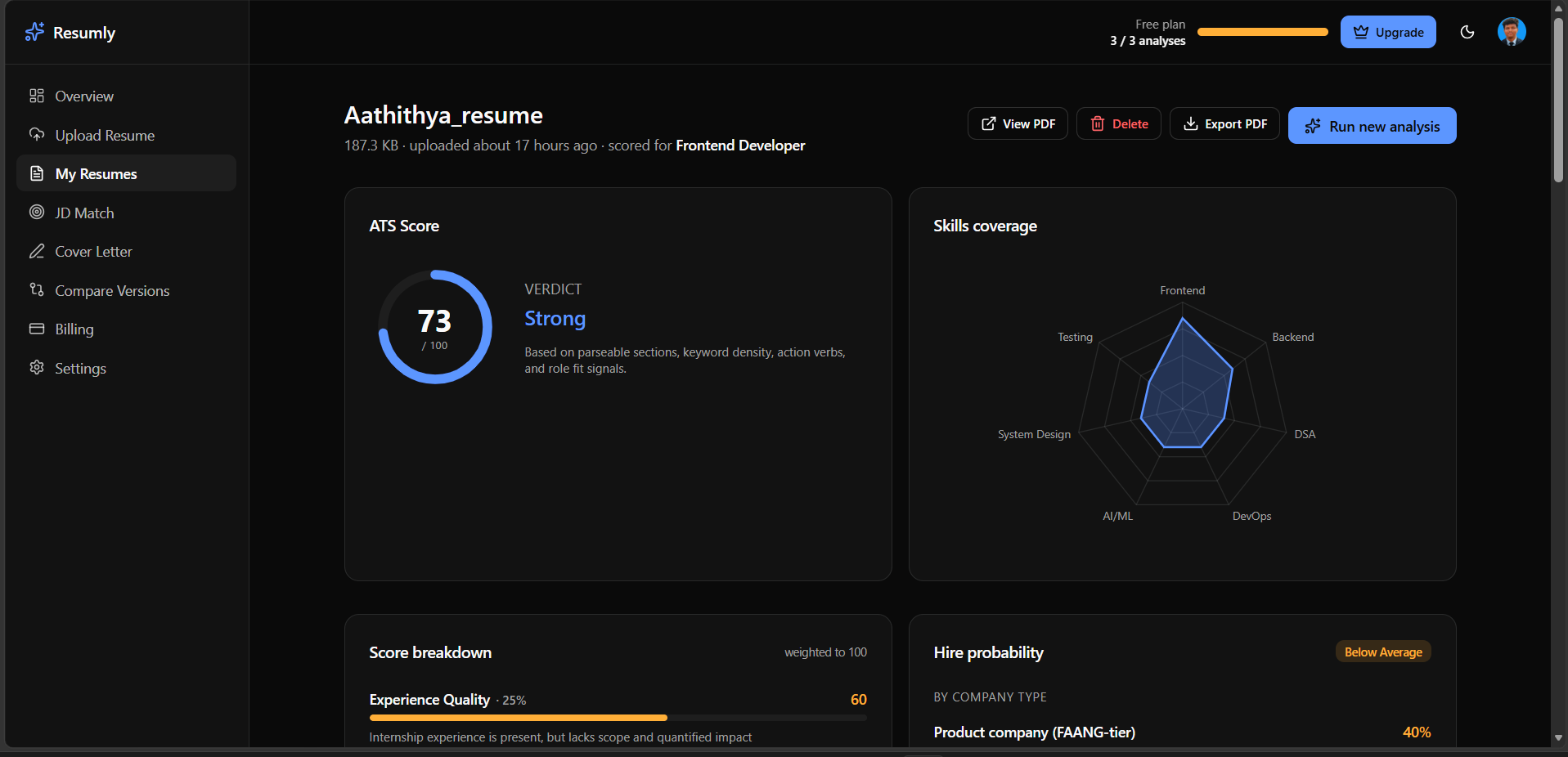1568x757 pixels.
Task: Click the My Resumes document icon
Action: [37, 173]
